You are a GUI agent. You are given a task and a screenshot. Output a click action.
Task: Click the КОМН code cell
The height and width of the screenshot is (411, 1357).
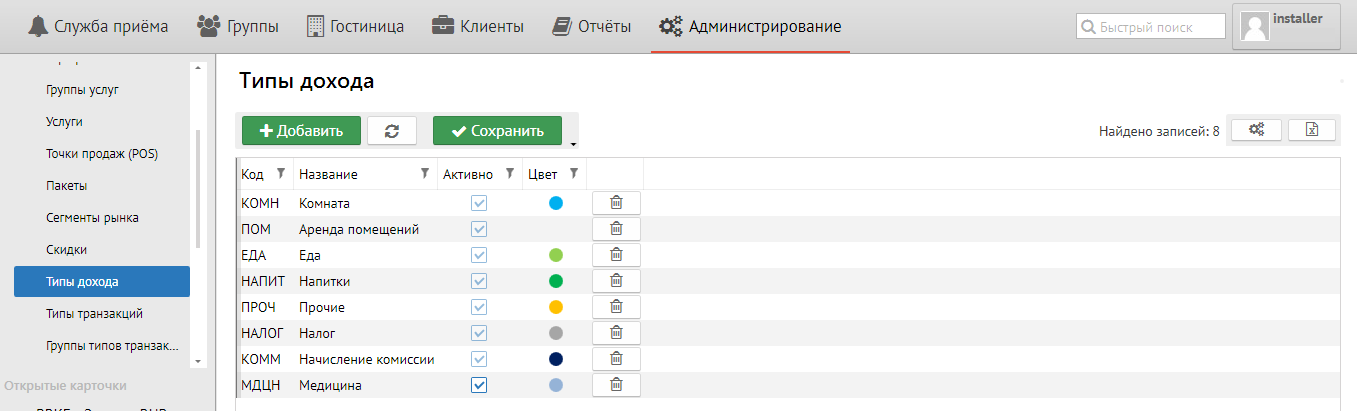(x=265, y=203)
